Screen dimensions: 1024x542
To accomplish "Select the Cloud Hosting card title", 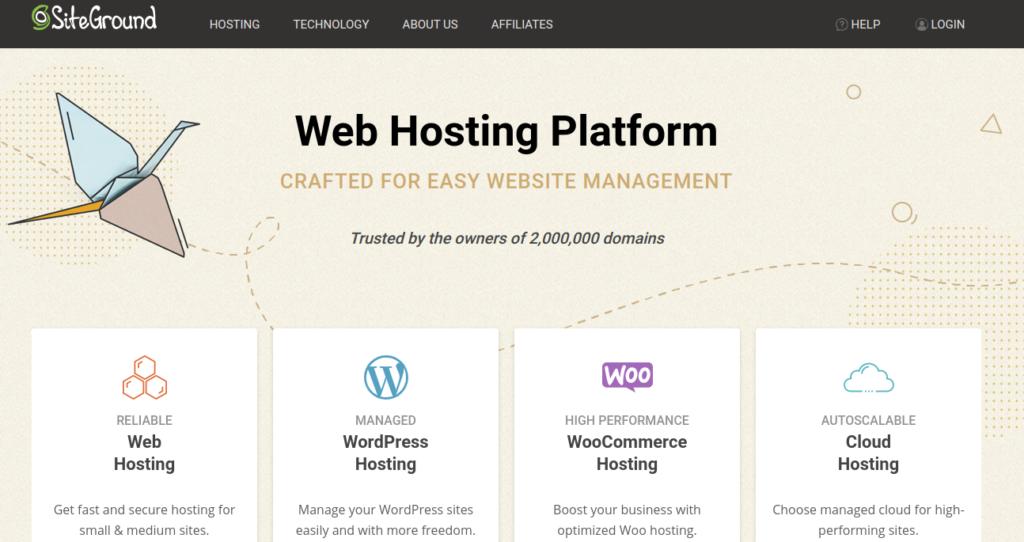I will 869,453.
